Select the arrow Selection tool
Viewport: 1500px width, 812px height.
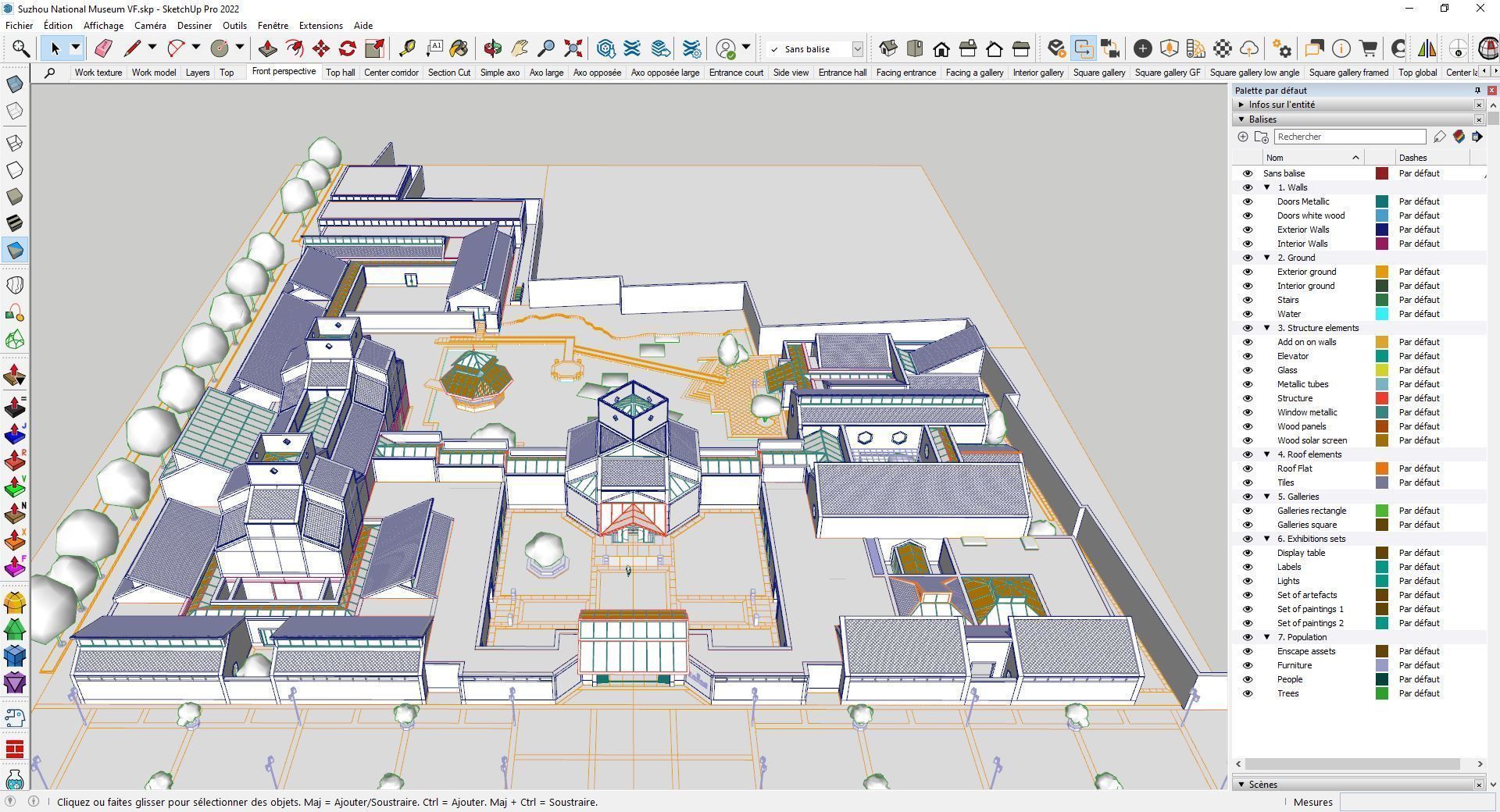(55, 48)
